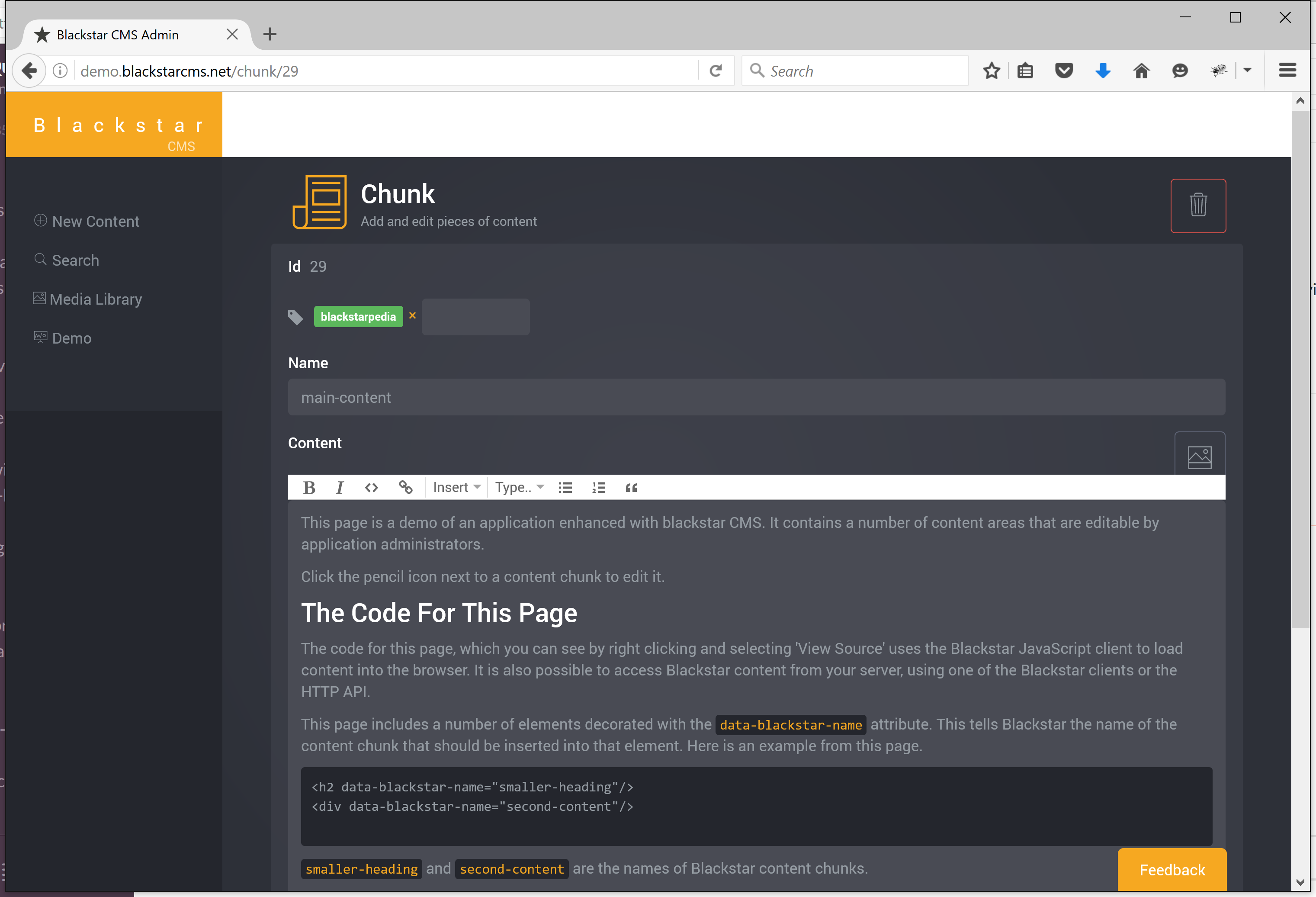Screen dimensions: 1316x897
Task: Open Search in the sidebar
Action: coord(66,260)
